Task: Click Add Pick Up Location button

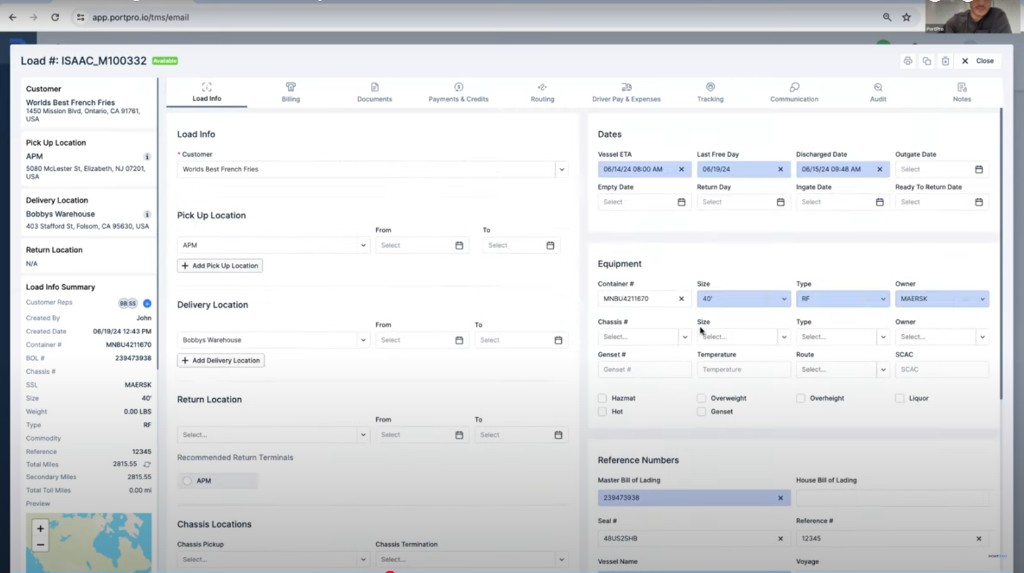Action: click(x=219, y=266)
